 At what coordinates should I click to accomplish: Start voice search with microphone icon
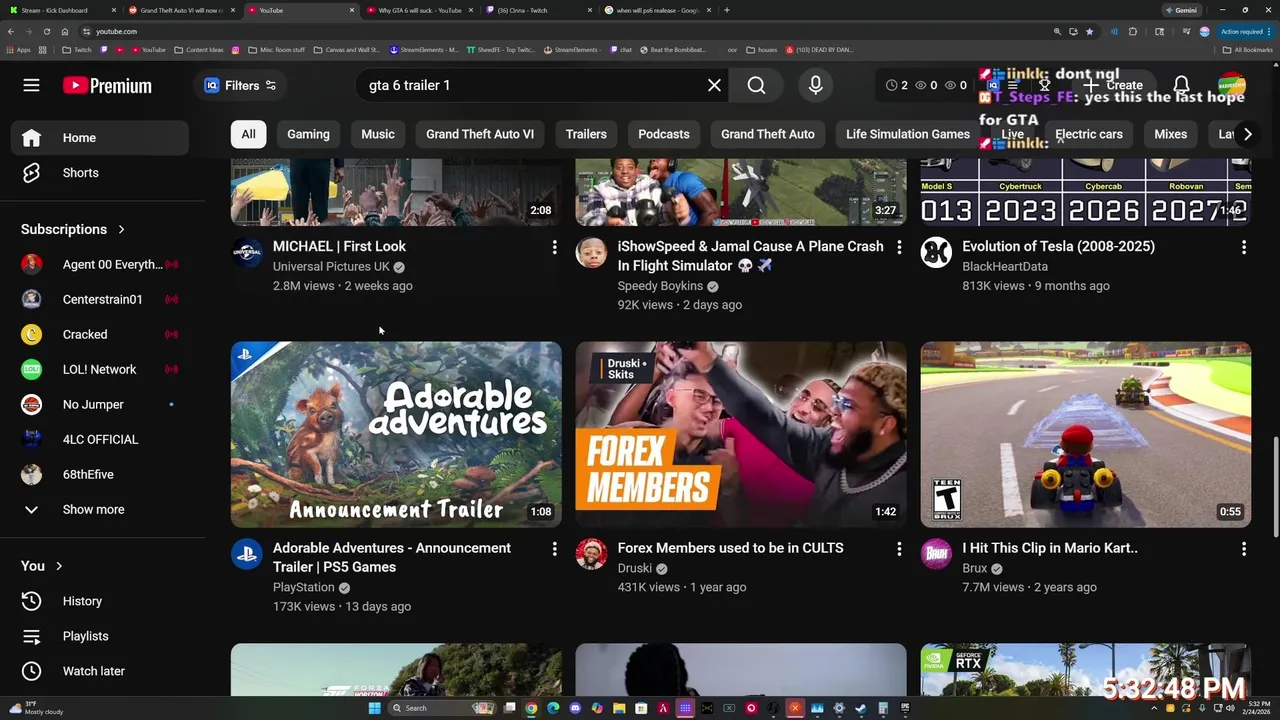click(x=816, y=85)
